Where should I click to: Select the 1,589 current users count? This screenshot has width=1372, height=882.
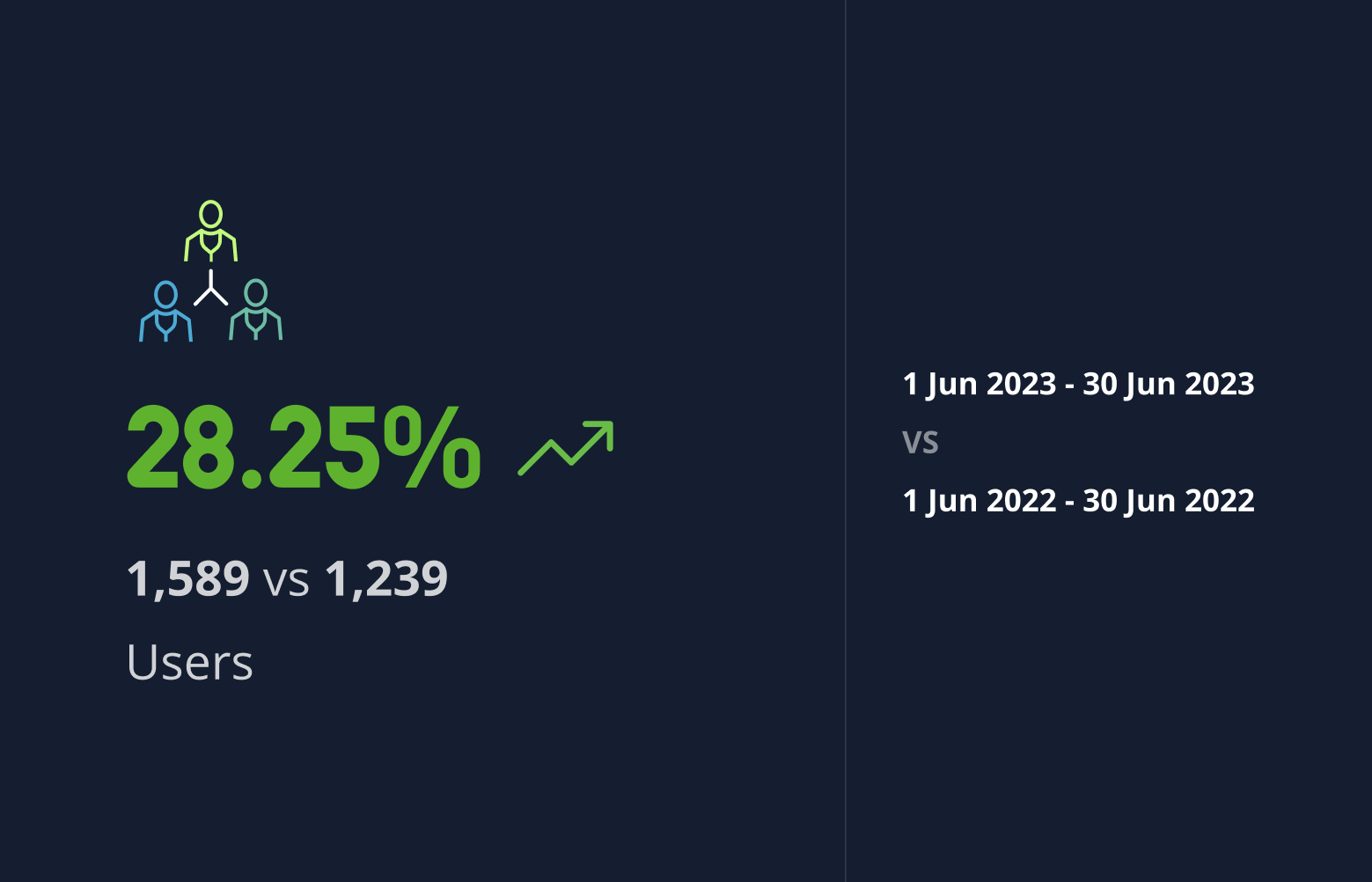click(188, 578)
